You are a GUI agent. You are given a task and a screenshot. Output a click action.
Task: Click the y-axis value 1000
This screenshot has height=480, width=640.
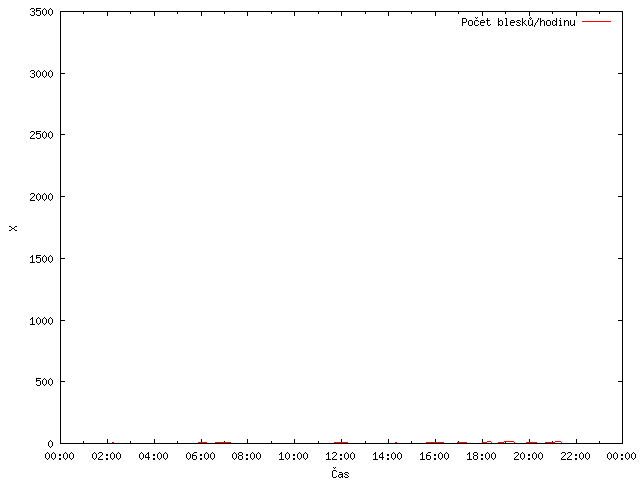click(42, 321)
